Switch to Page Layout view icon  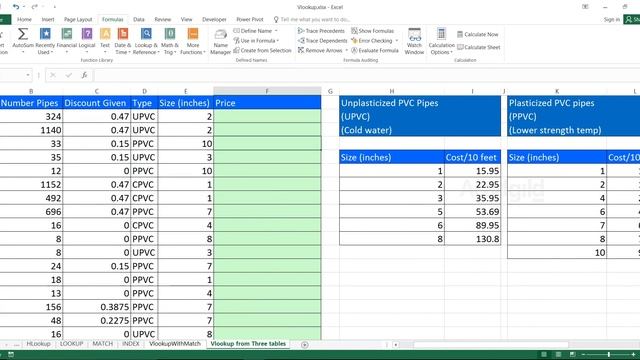(x=558, y=354)
